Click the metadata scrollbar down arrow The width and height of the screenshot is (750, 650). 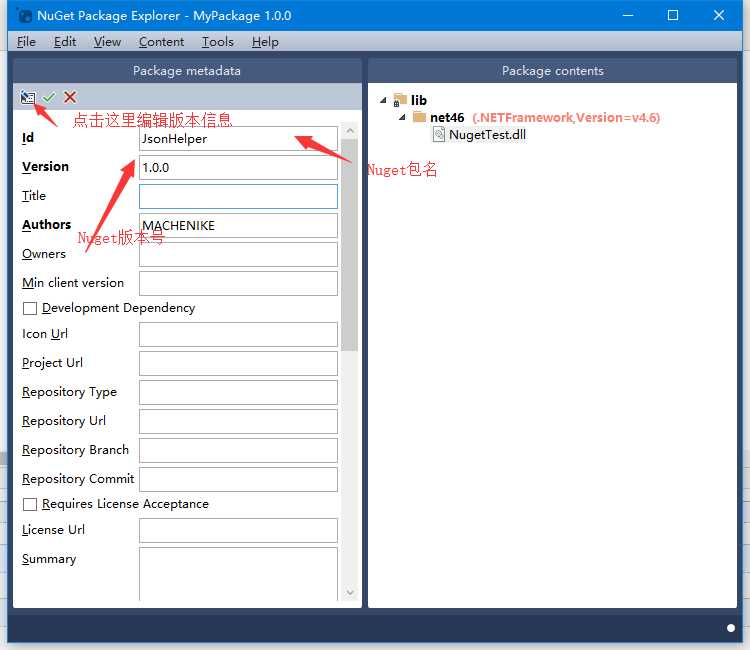tap(350, 593)
